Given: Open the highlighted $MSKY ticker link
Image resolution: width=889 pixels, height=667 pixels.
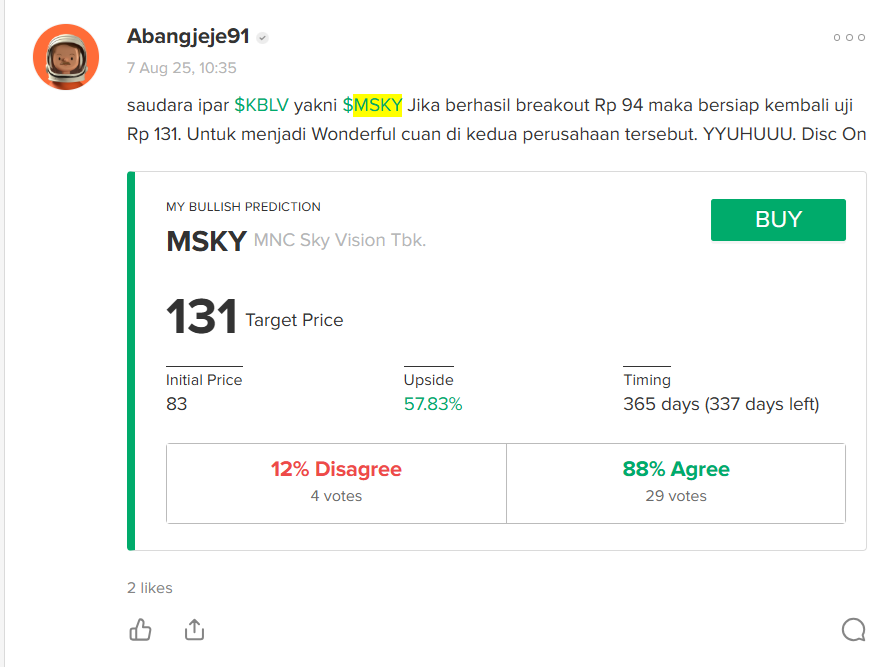Looking at the screenshot, I should click(x=372, y=105).
